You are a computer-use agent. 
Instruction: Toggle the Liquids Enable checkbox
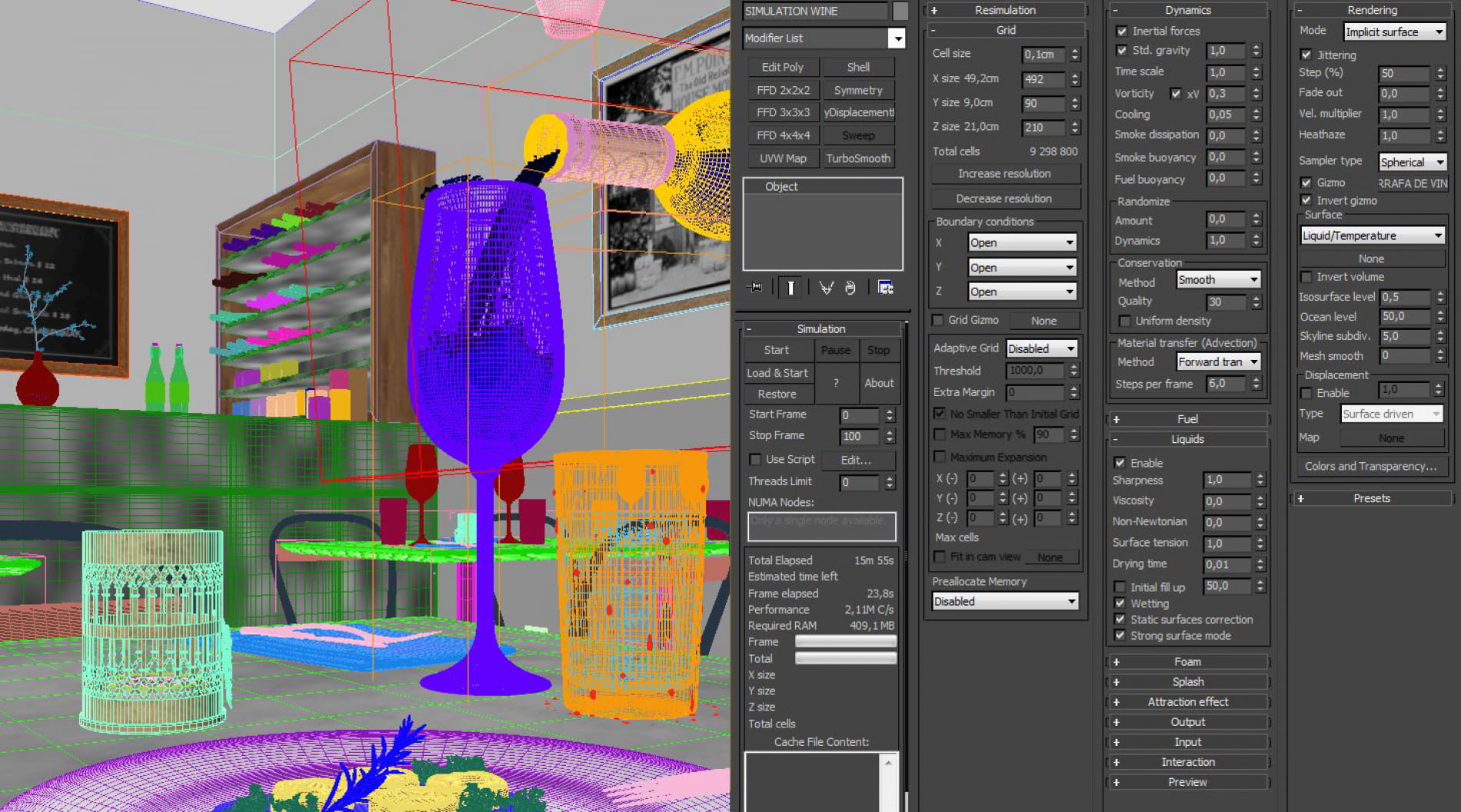[x=1120, y=463]
